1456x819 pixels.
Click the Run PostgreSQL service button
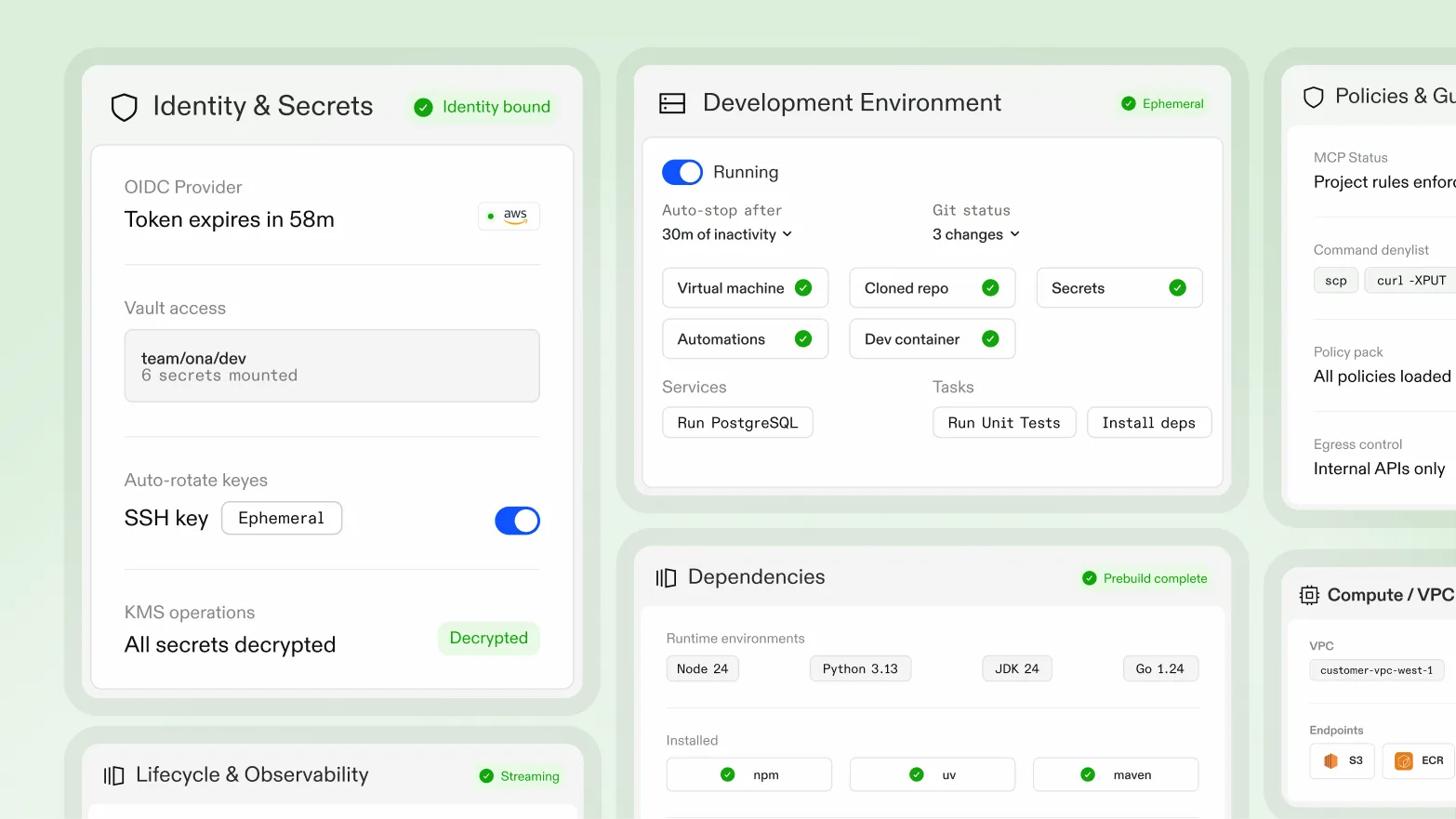[737, 423]
